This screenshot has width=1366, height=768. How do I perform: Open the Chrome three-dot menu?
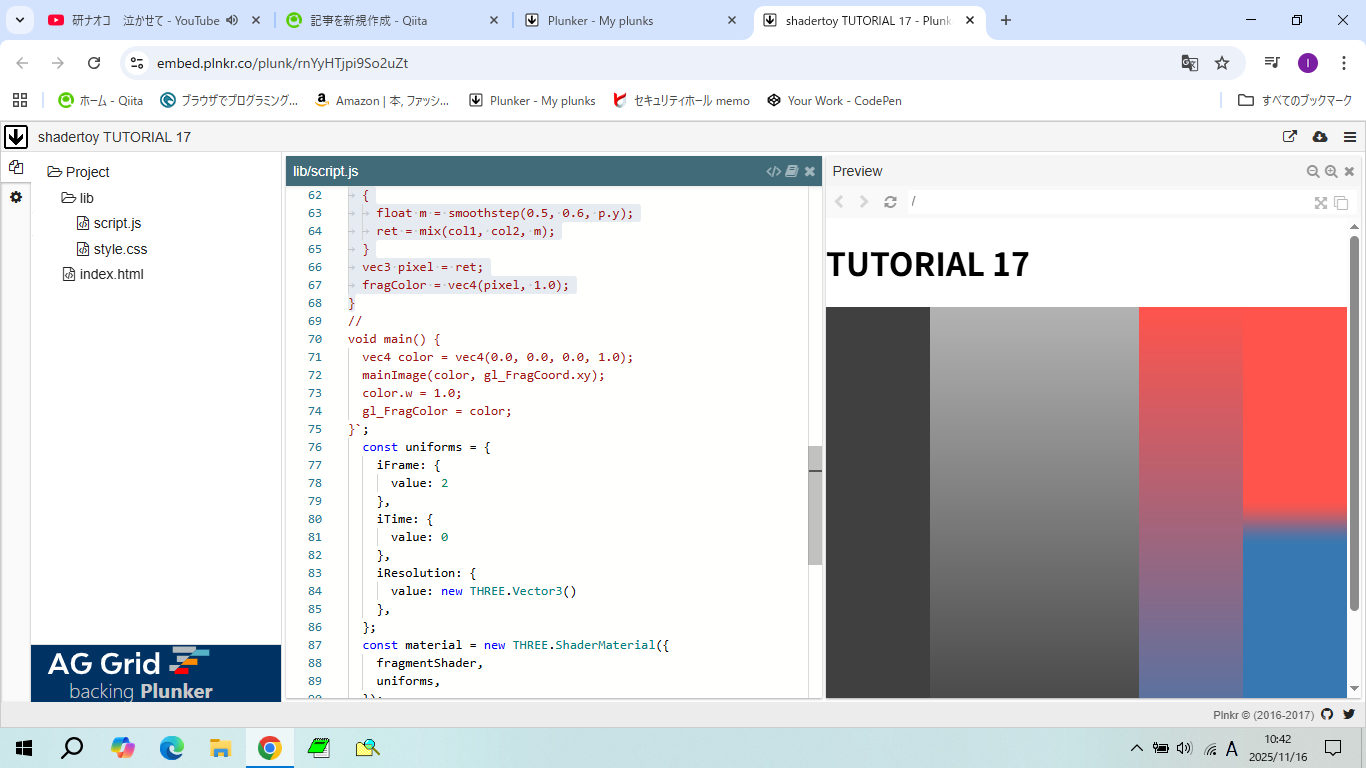pos(1344,63)
